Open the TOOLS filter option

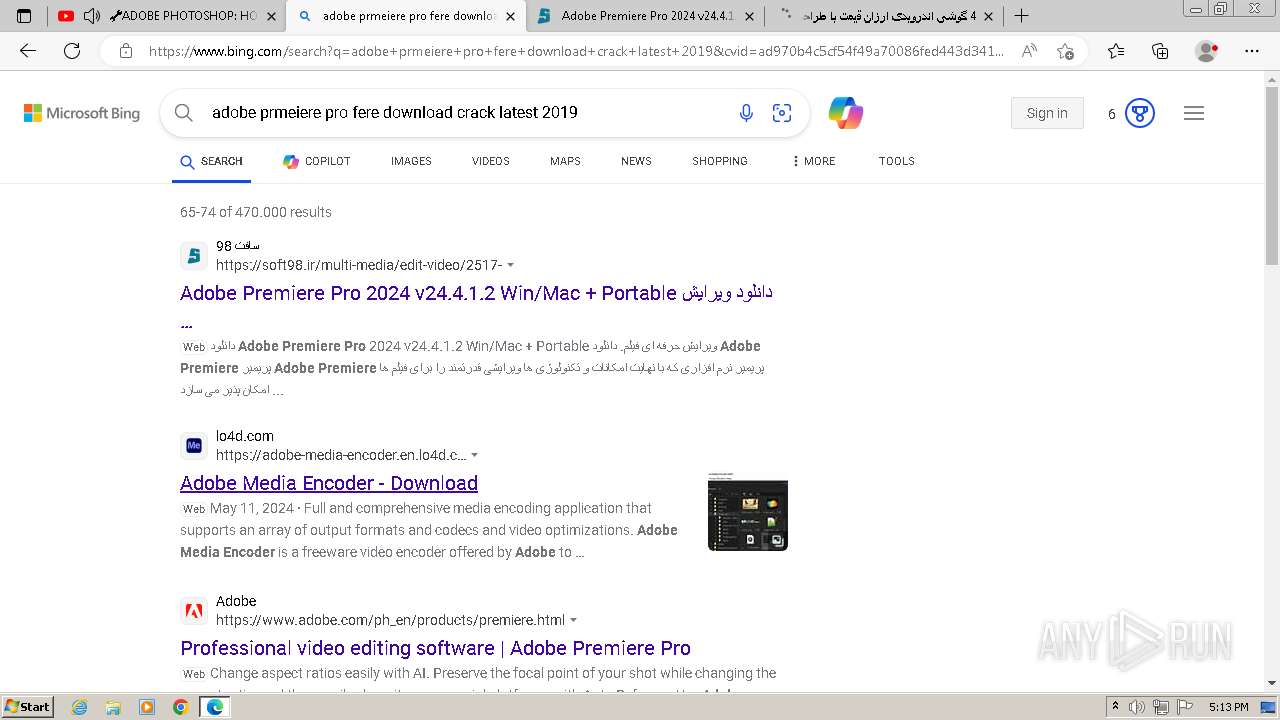tap(897, 161)
